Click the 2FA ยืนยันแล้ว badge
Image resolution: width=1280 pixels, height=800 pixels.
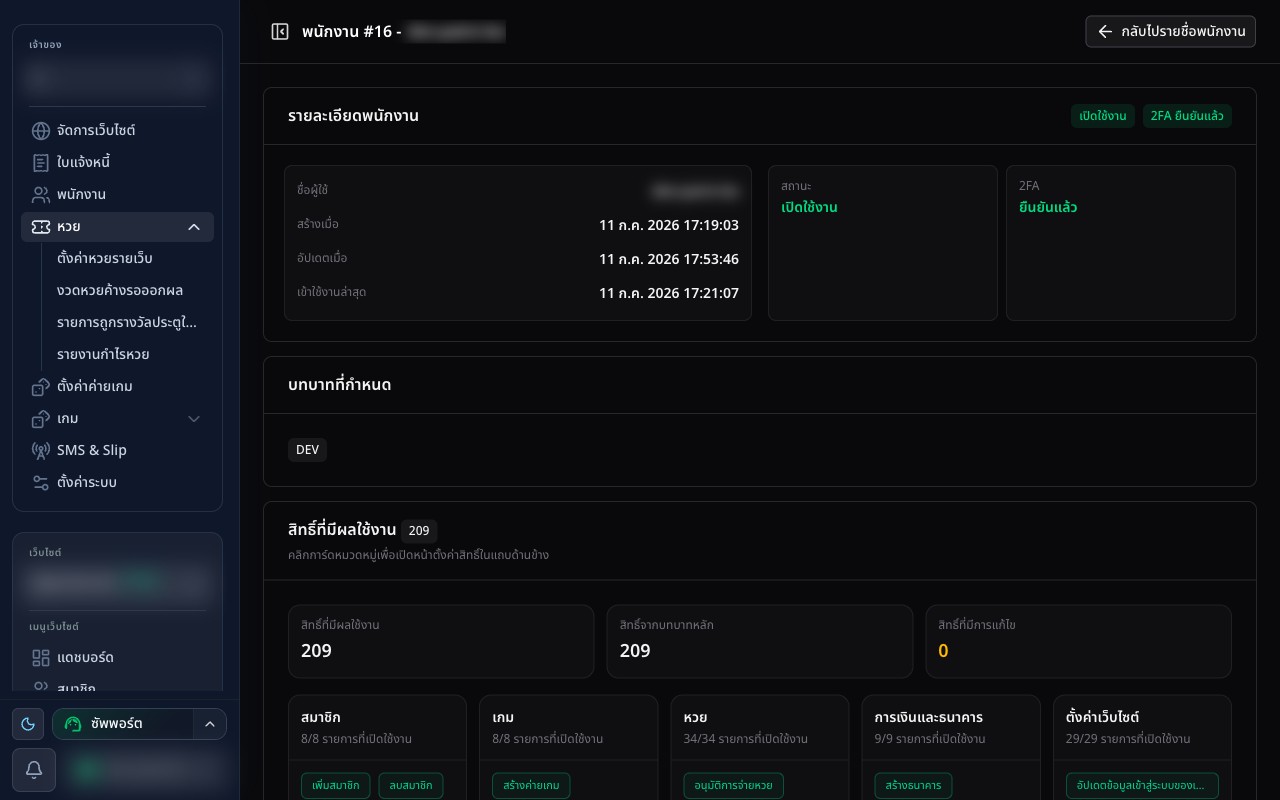[1187, 116]
